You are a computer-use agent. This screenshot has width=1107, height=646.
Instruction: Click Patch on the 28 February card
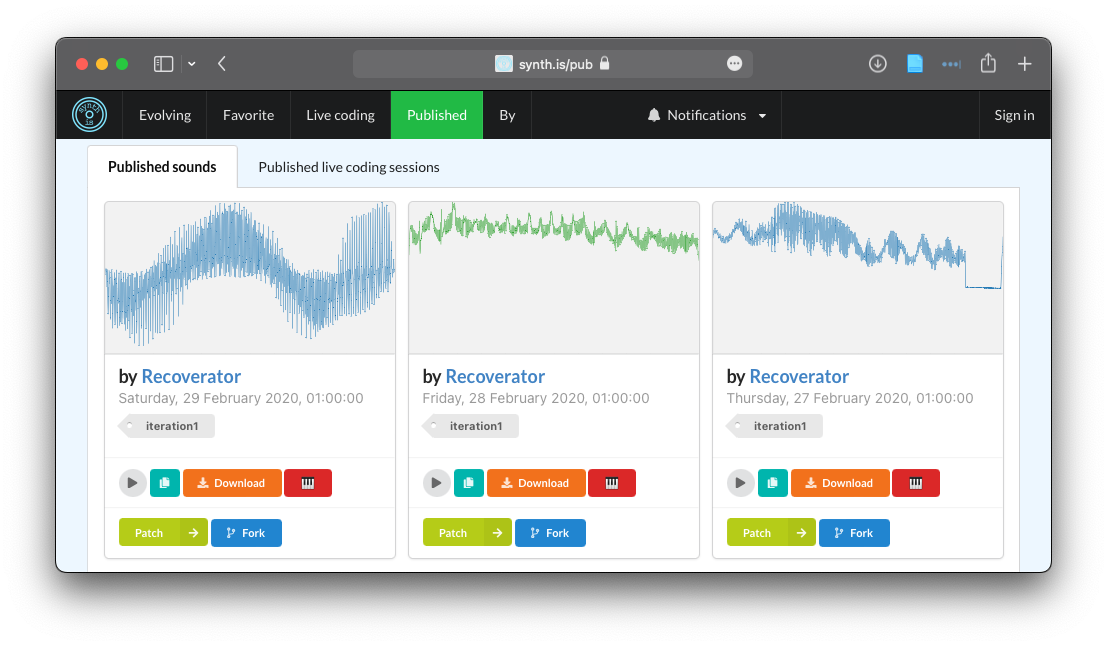(x=453, y=533)
